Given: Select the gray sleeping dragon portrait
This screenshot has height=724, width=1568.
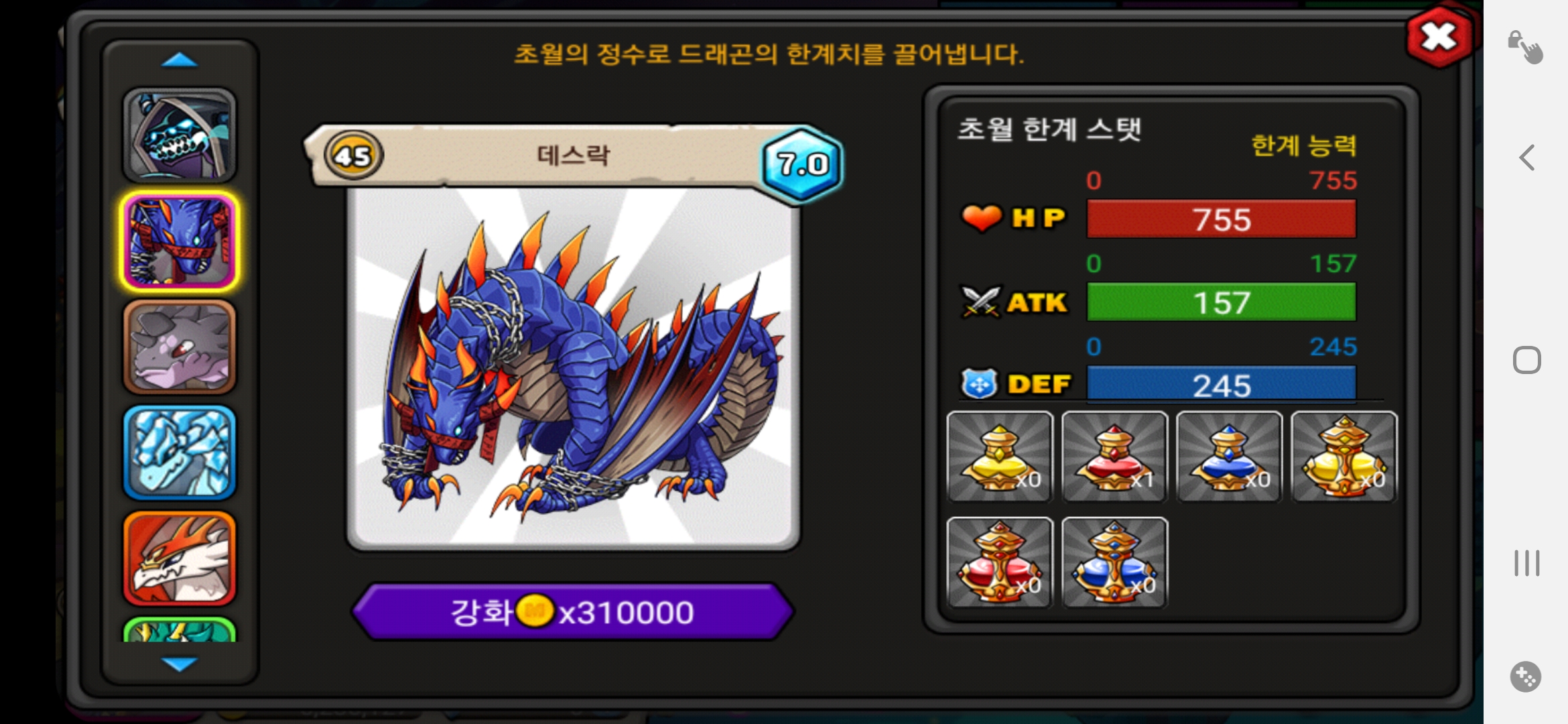Looking at the screenshot, I should (x=180, y=347).
